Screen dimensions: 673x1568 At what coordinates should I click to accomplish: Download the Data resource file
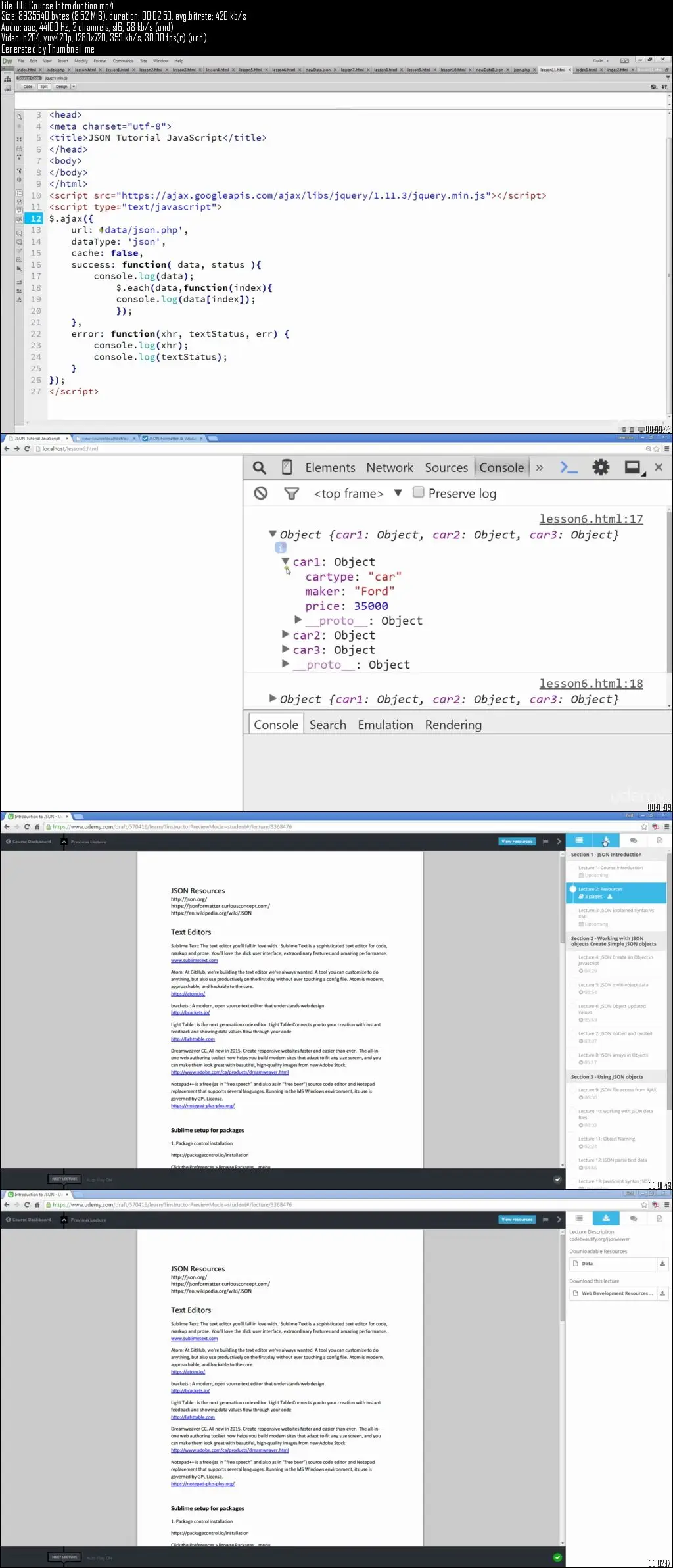coord(662,1264)
